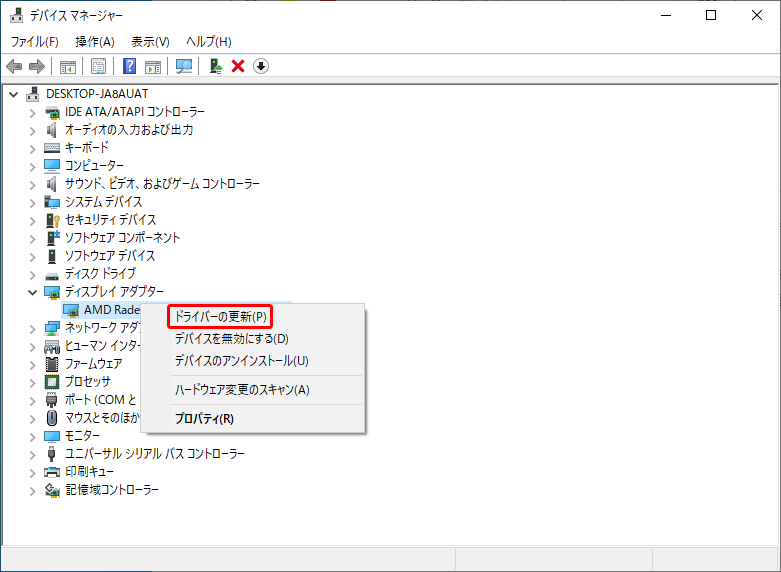Open the 操作(A) menu
This screenshot has height=572, width=781.
point(95,42)
